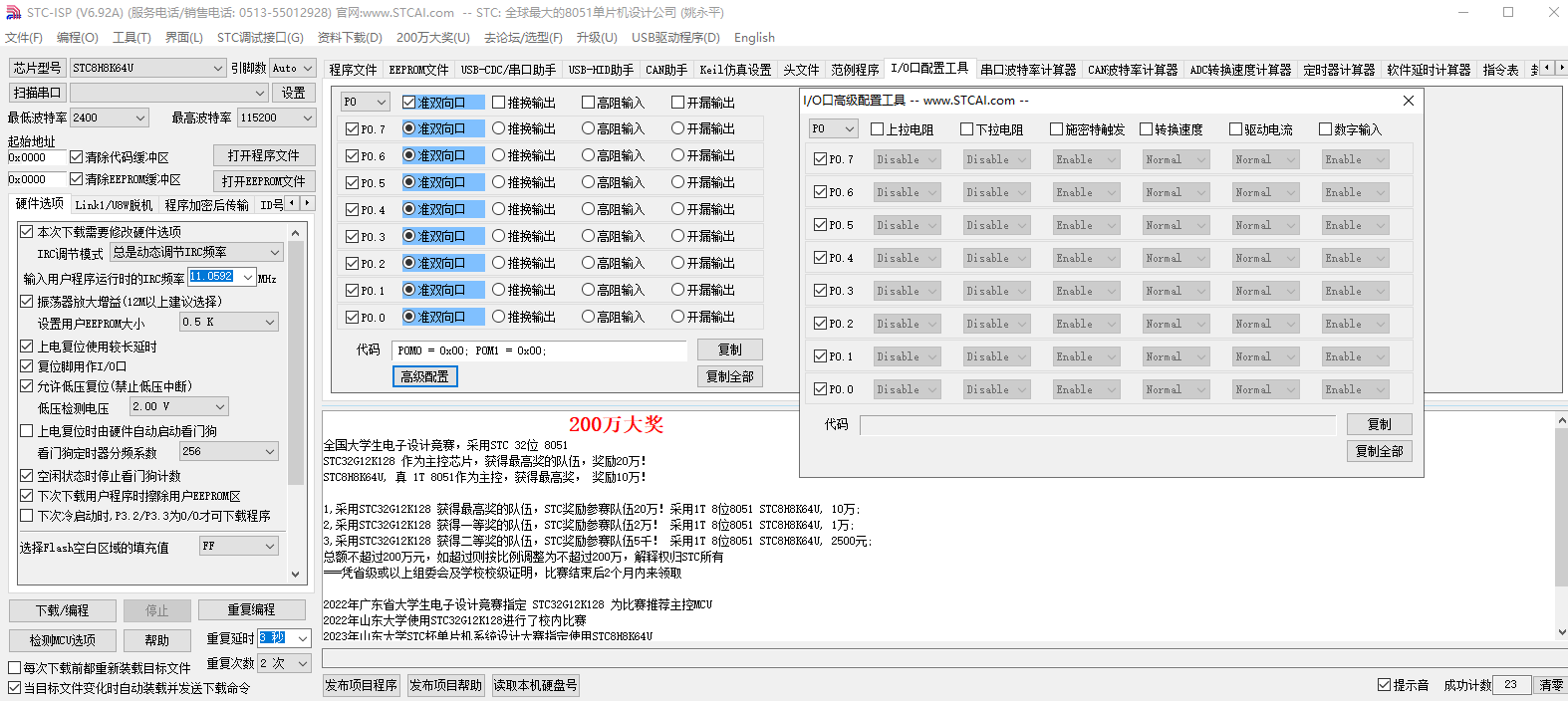The image size is (1568, 701).
Task: Select the 程序加密后传输 tab
Action: 207,205
